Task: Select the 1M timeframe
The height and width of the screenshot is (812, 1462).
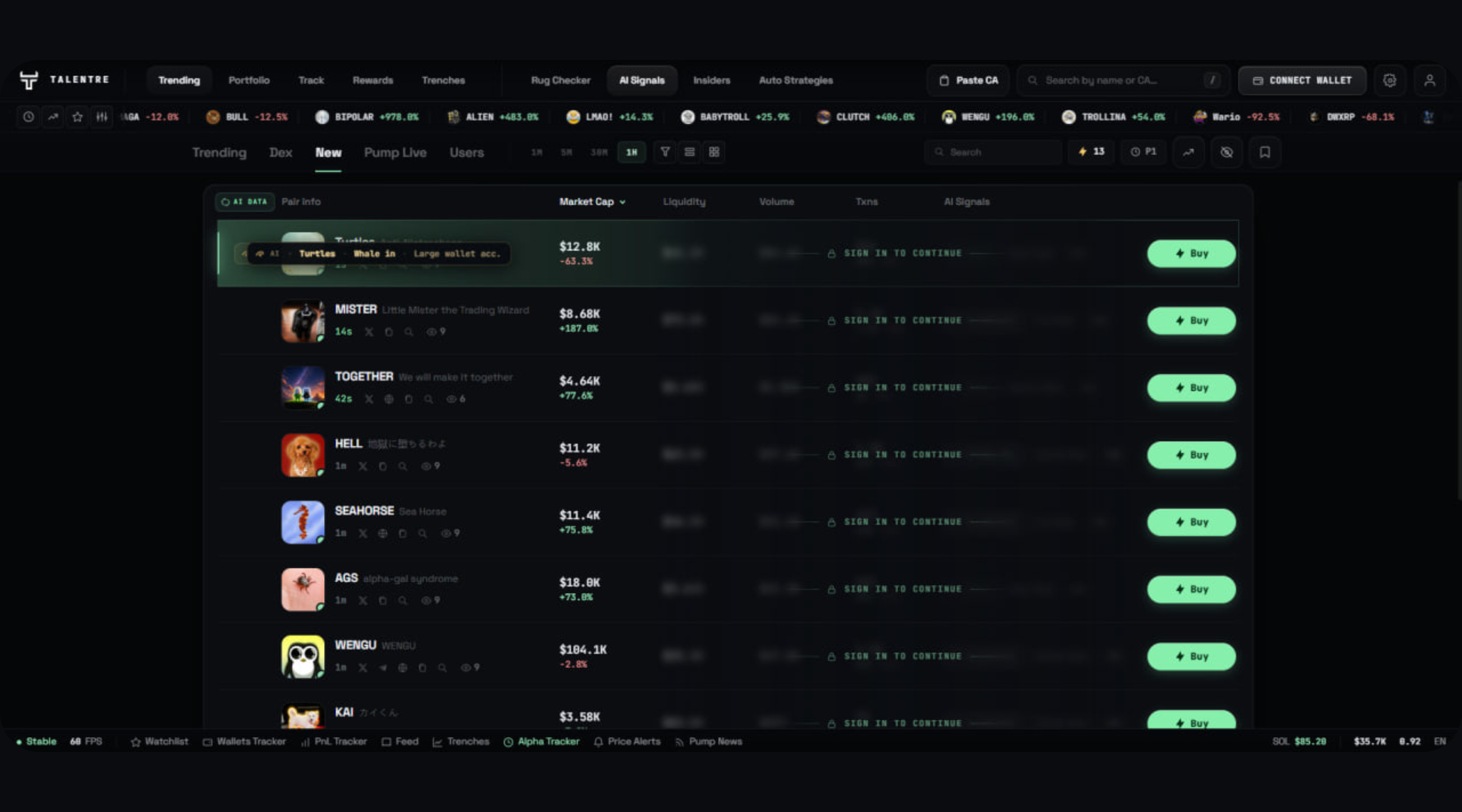Action: point(537,152)
